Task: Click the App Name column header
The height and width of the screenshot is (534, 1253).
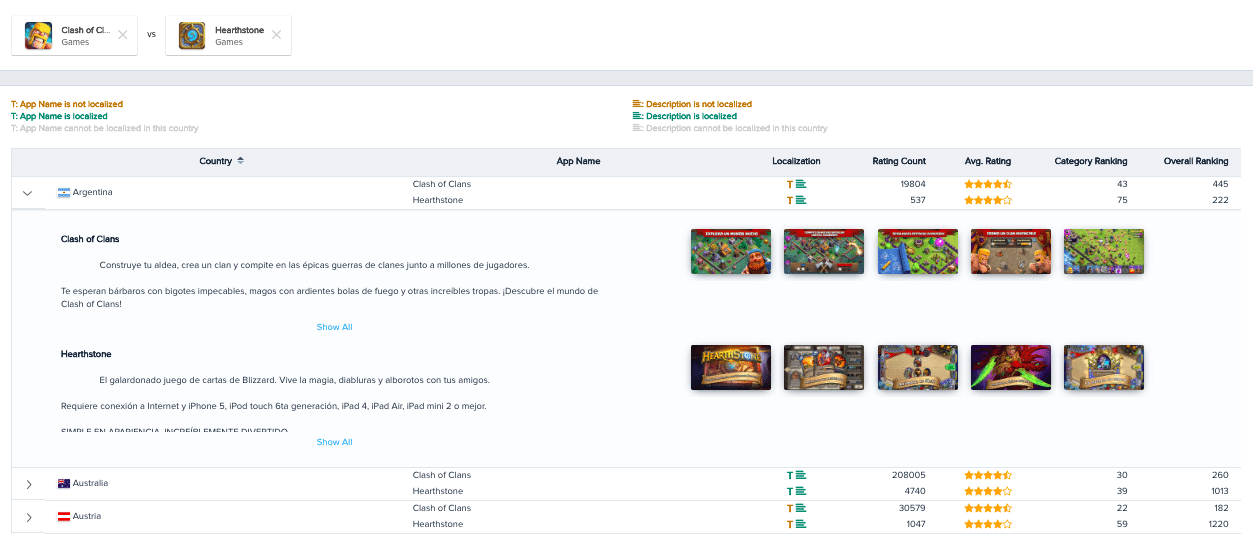Action: [x=578, y=161]
